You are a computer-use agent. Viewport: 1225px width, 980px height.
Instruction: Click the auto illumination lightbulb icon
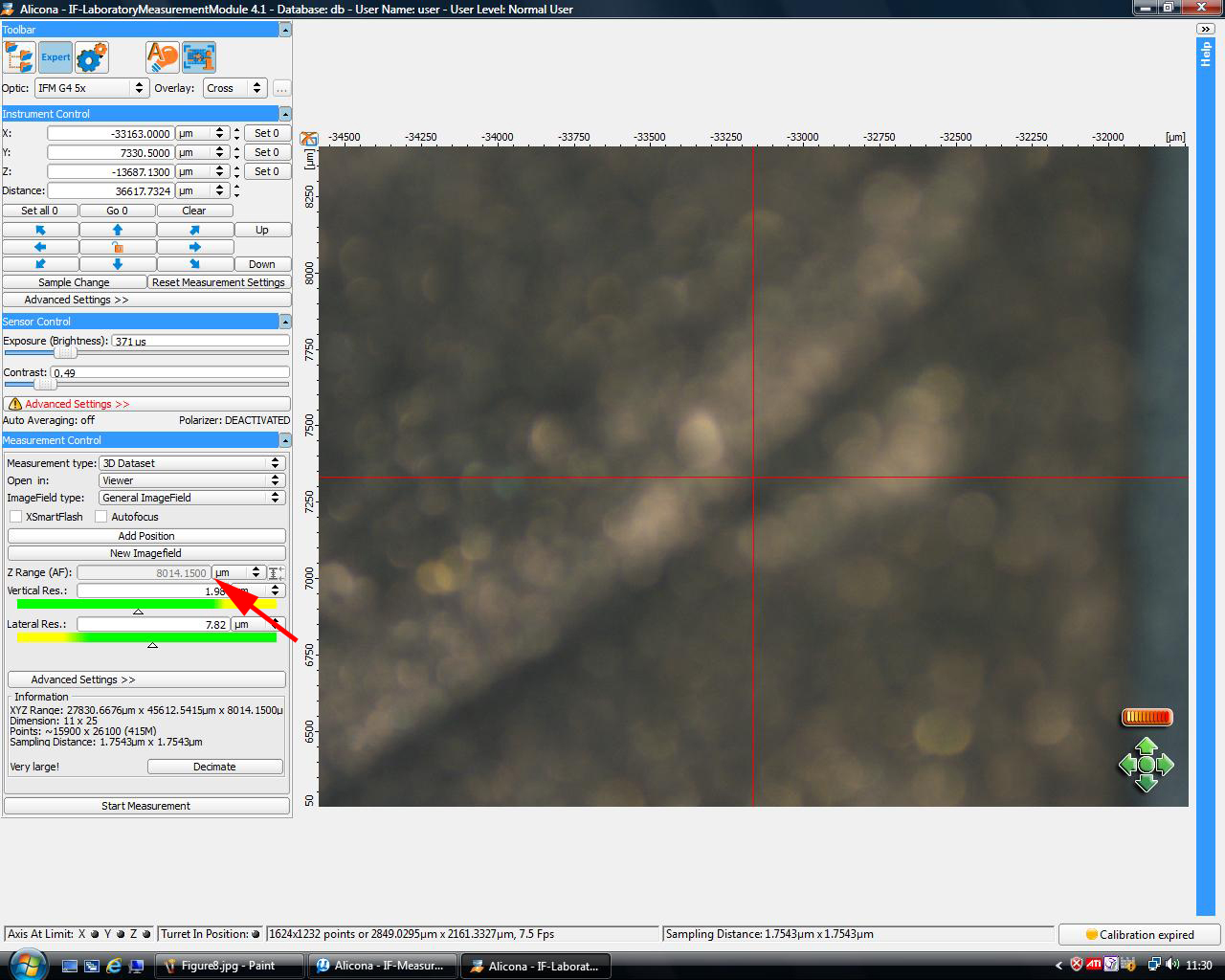coord(163,57)
